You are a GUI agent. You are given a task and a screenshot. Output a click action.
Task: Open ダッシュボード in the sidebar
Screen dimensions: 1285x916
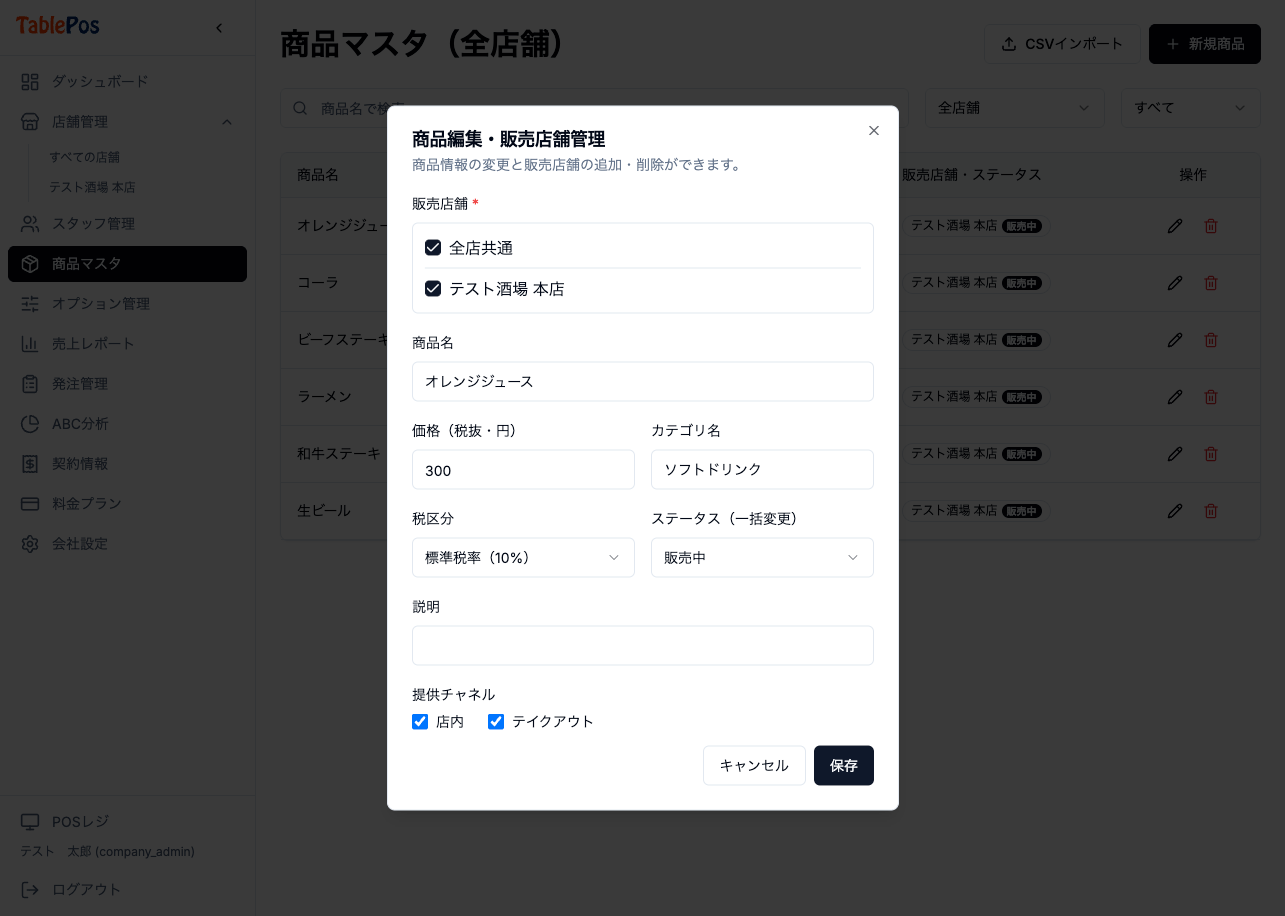pos(127,82)
